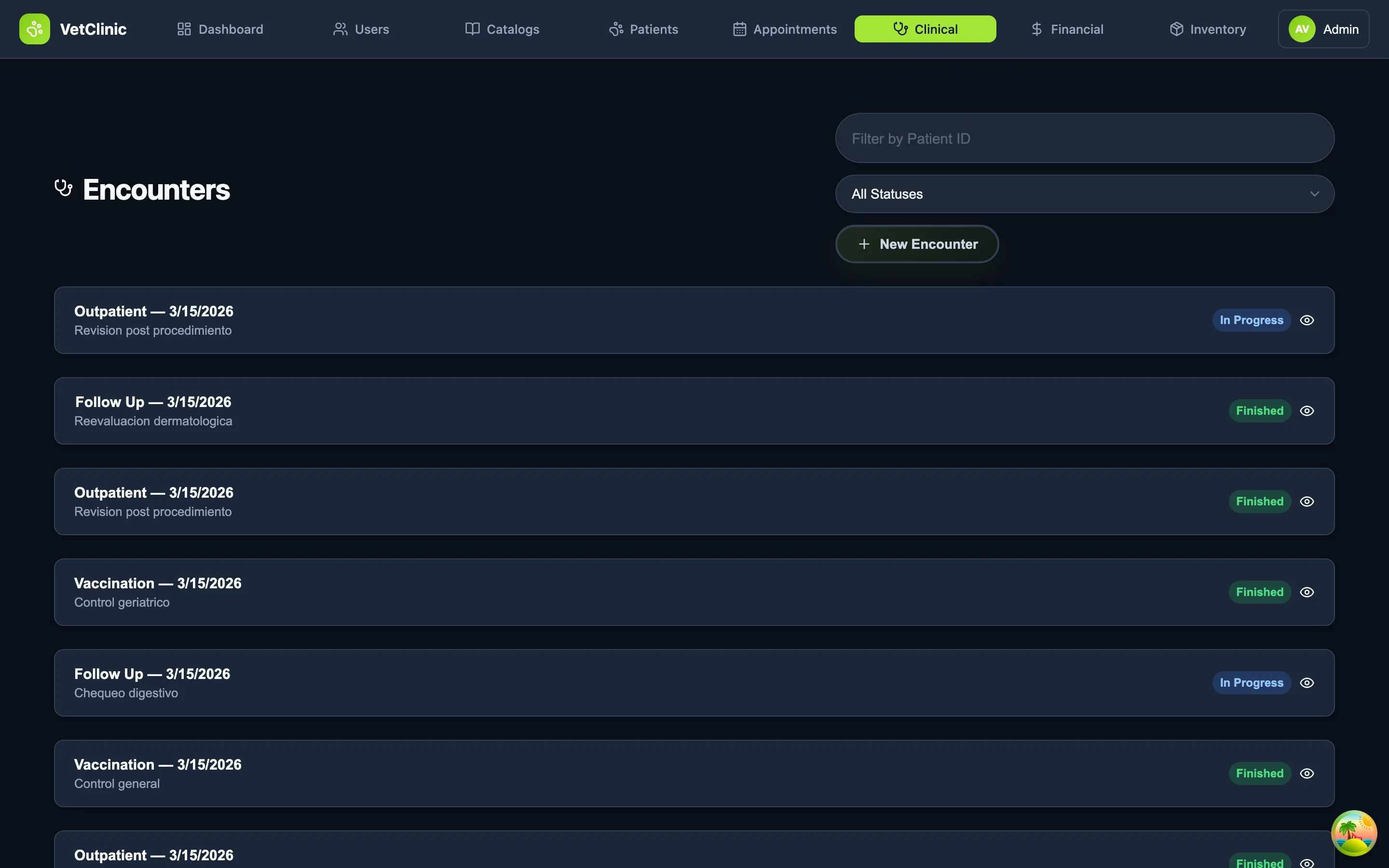
Task: Click the VetClinic paw logo icon
Action: coord(34,29)
